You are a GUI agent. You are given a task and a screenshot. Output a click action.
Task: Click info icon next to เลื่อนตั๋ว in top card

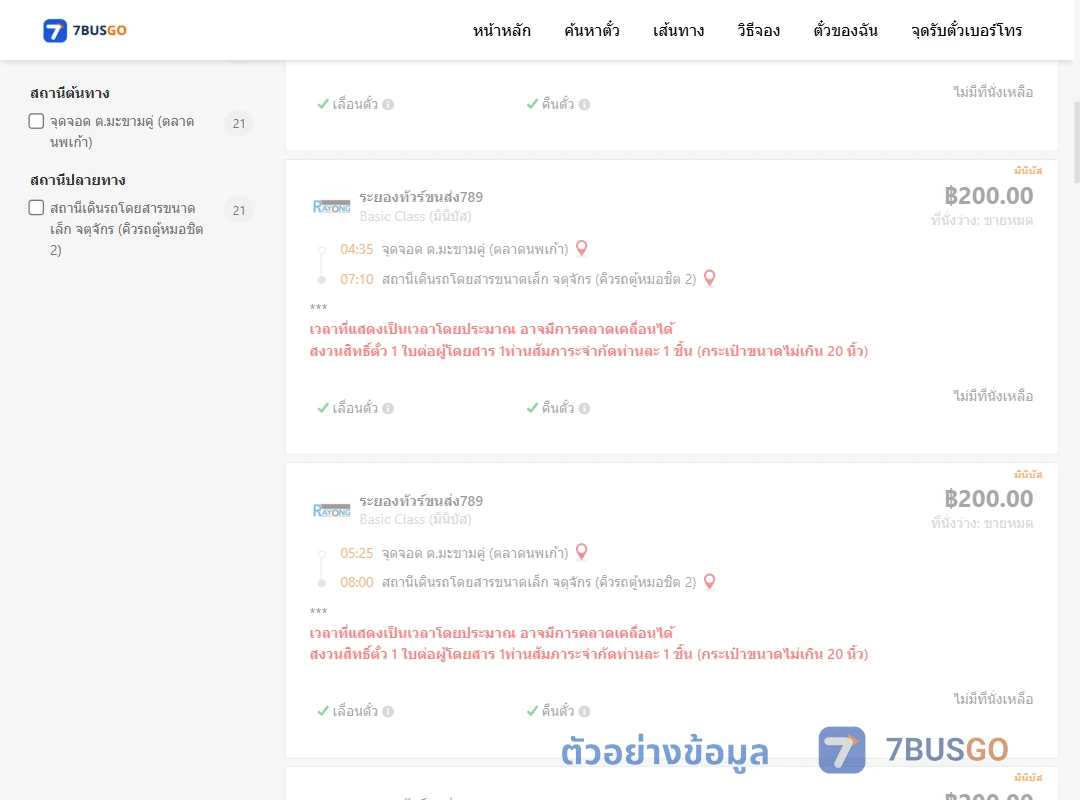[x=388, y=105]
